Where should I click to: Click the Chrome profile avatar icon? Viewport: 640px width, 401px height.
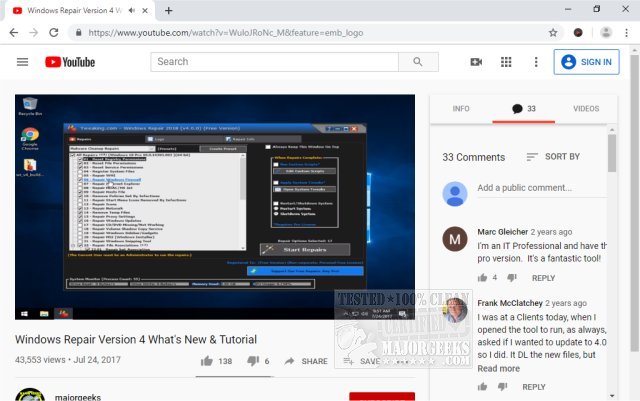(606, 33)
